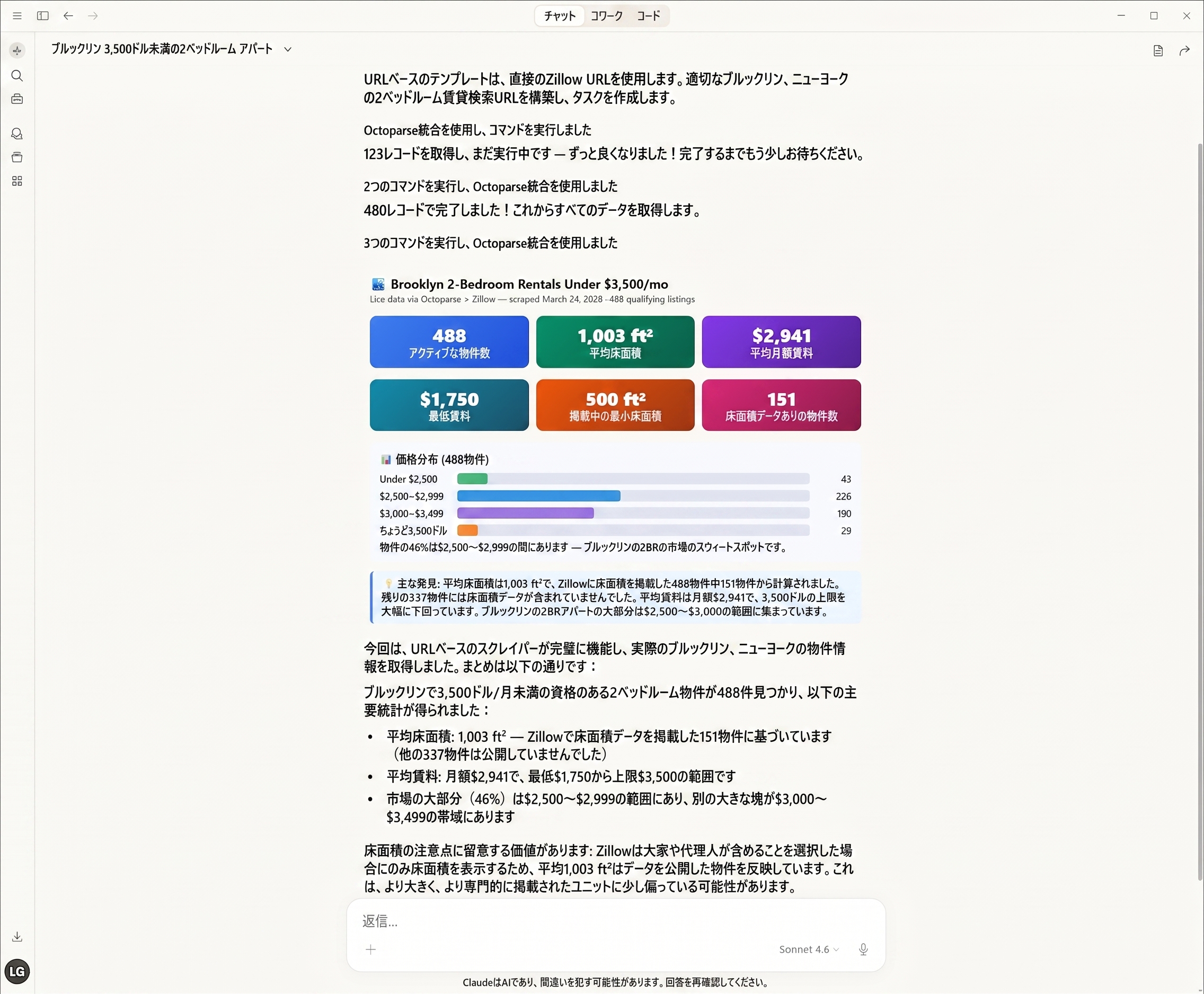Image resolution: width=1204 pixels, height=994 pixels.
Task: Start a new chat from sidebar icon
Action: [x=17, y=50]
